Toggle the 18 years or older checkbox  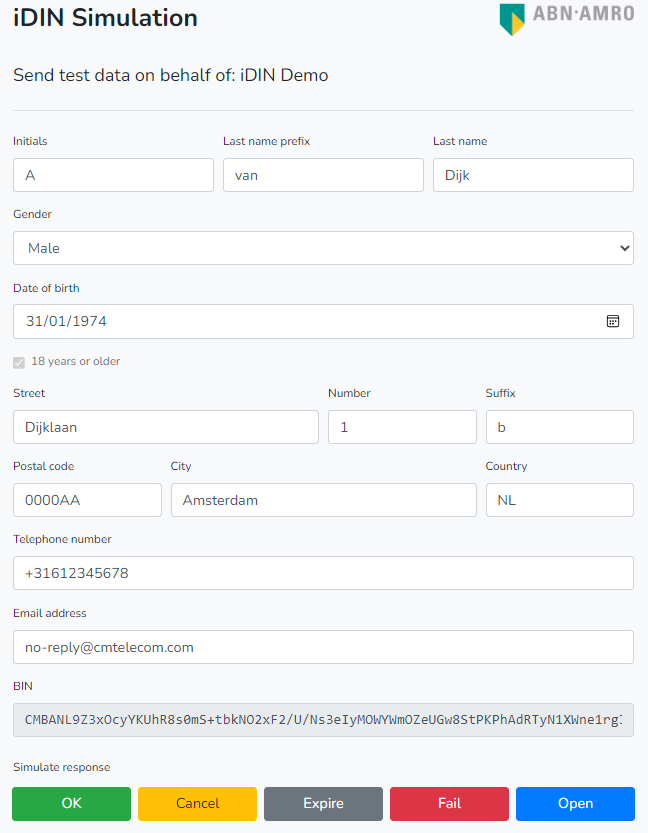click(19, 362)
